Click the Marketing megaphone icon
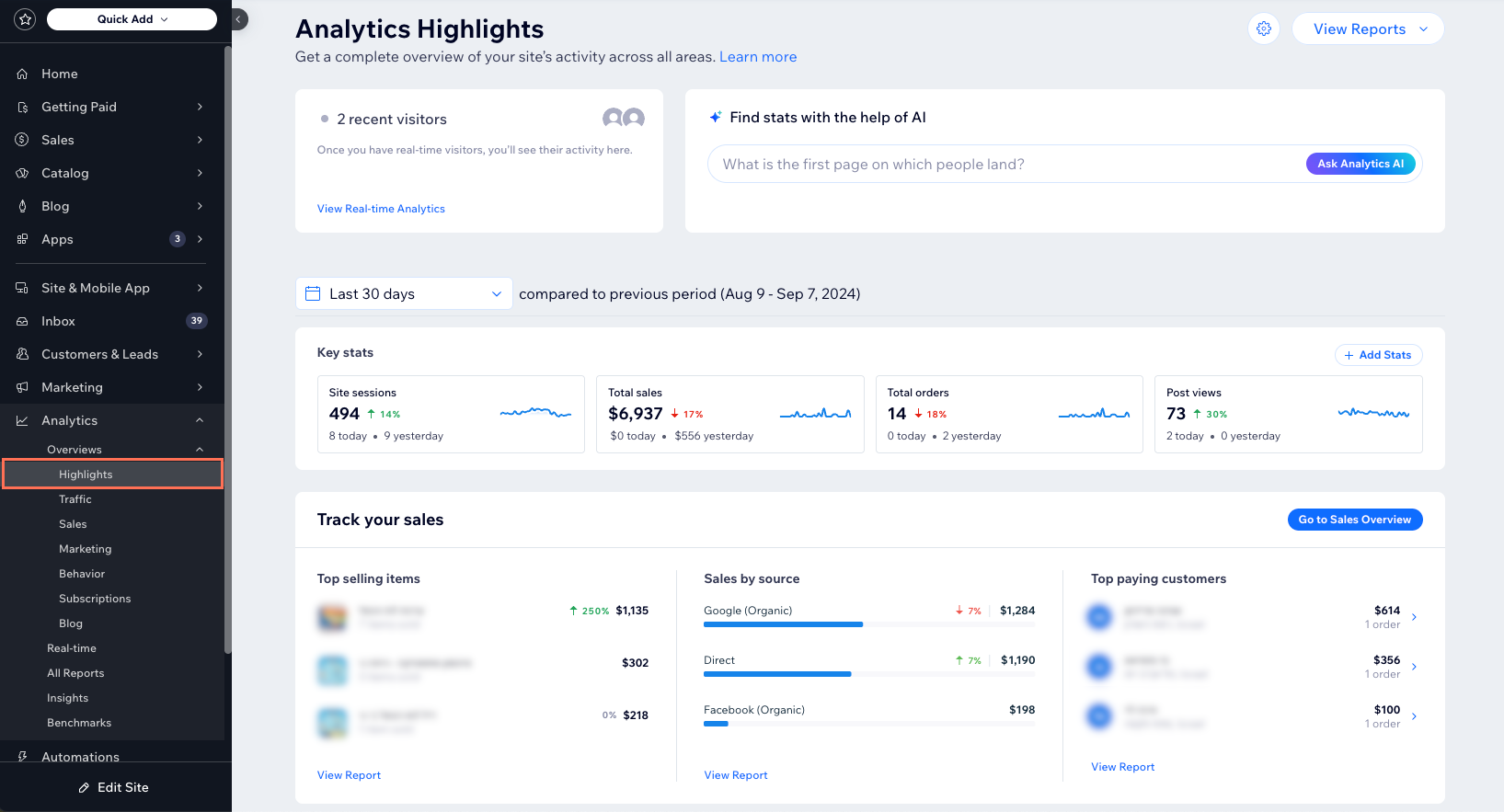Image resolution: width=1504 pixels, height=812 pixels. click(22, 387)
